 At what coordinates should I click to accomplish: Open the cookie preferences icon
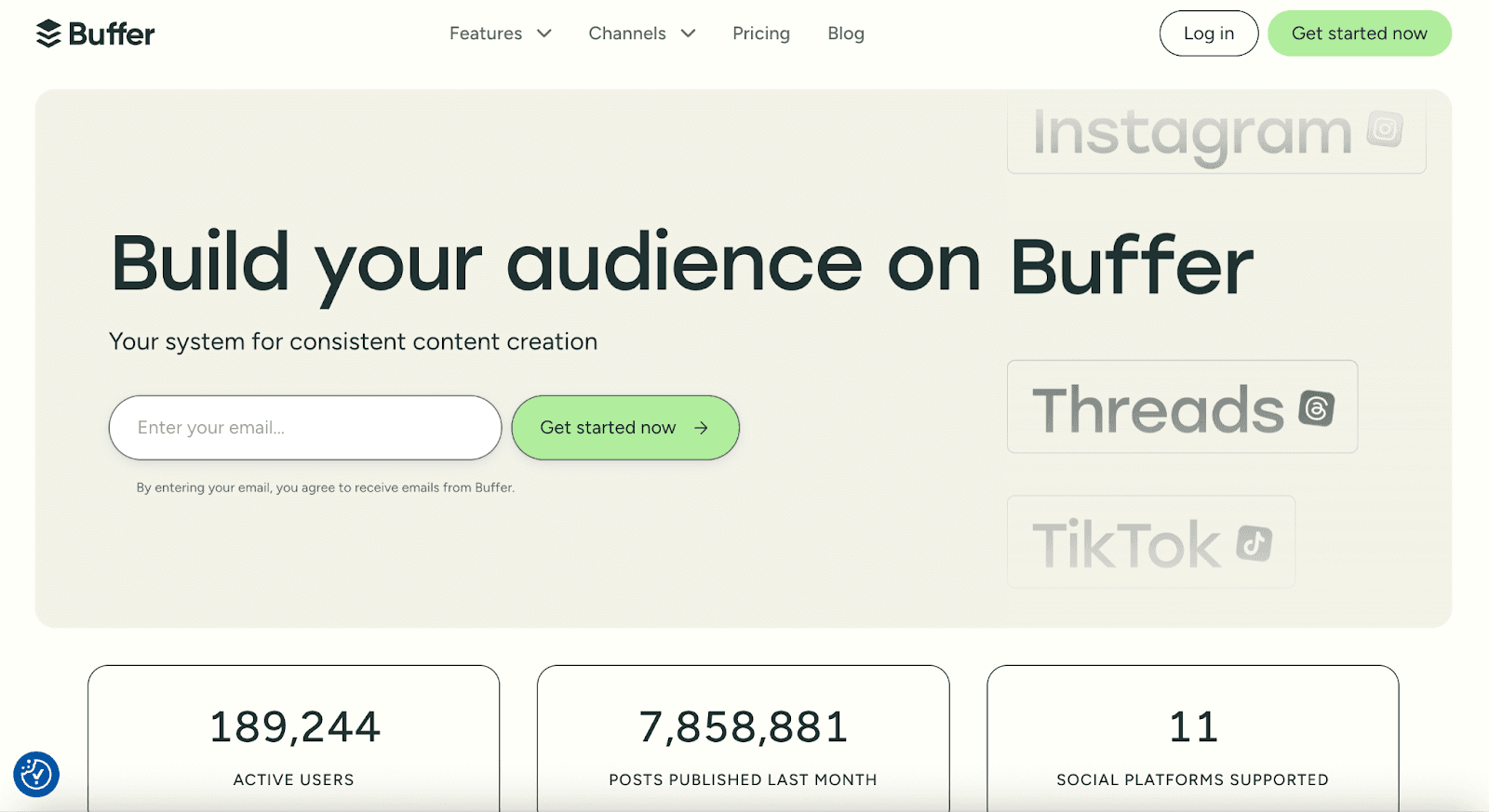coord(36,774)
